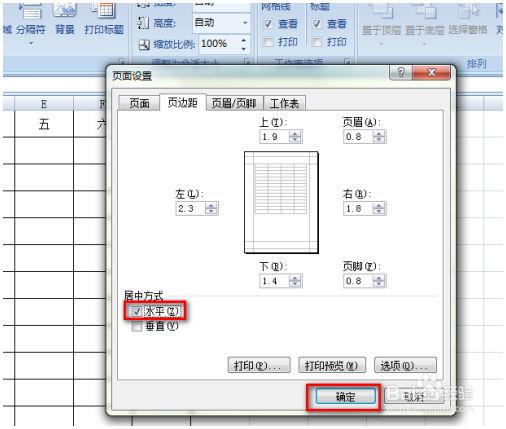This screenshot has height=429, width=506.
Task: Click the 打印预览 print preview button
Action: tap(332, 365)
